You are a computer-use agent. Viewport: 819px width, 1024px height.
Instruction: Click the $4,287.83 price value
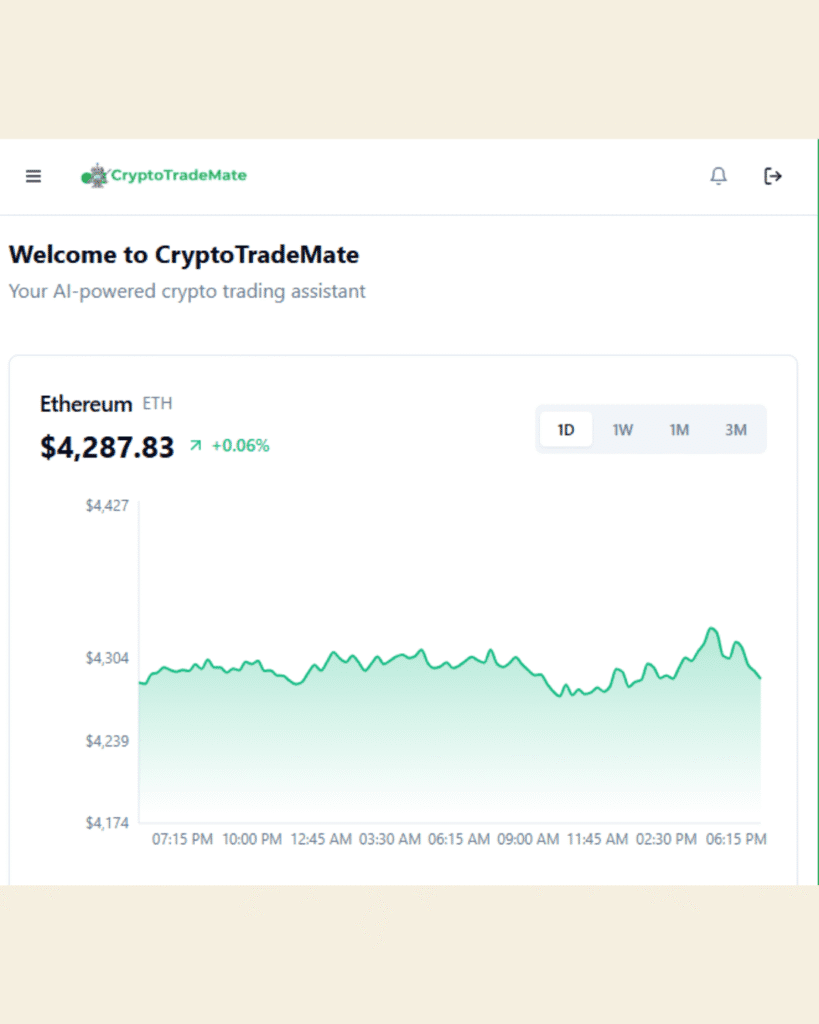point(107,447)
